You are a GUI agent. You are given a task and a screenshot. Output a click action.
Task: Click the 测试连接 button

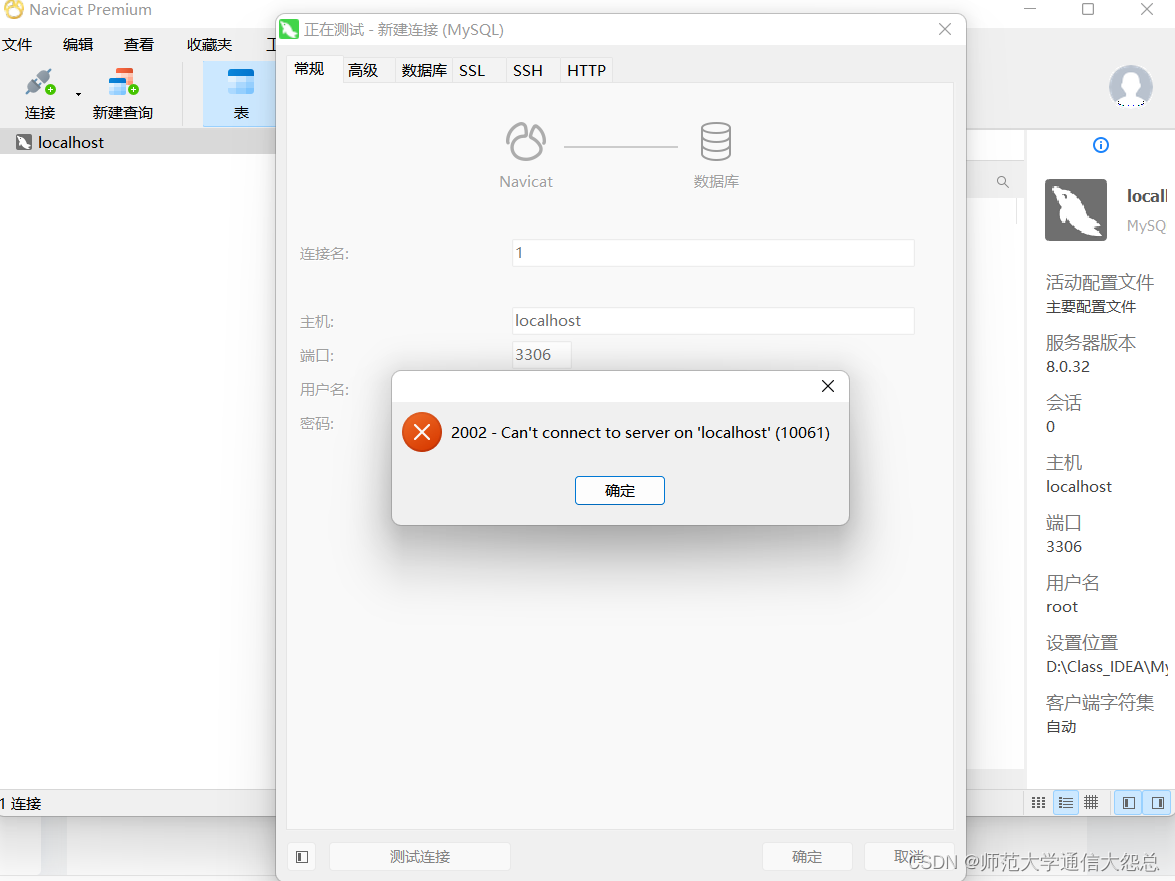coord(420,856)
